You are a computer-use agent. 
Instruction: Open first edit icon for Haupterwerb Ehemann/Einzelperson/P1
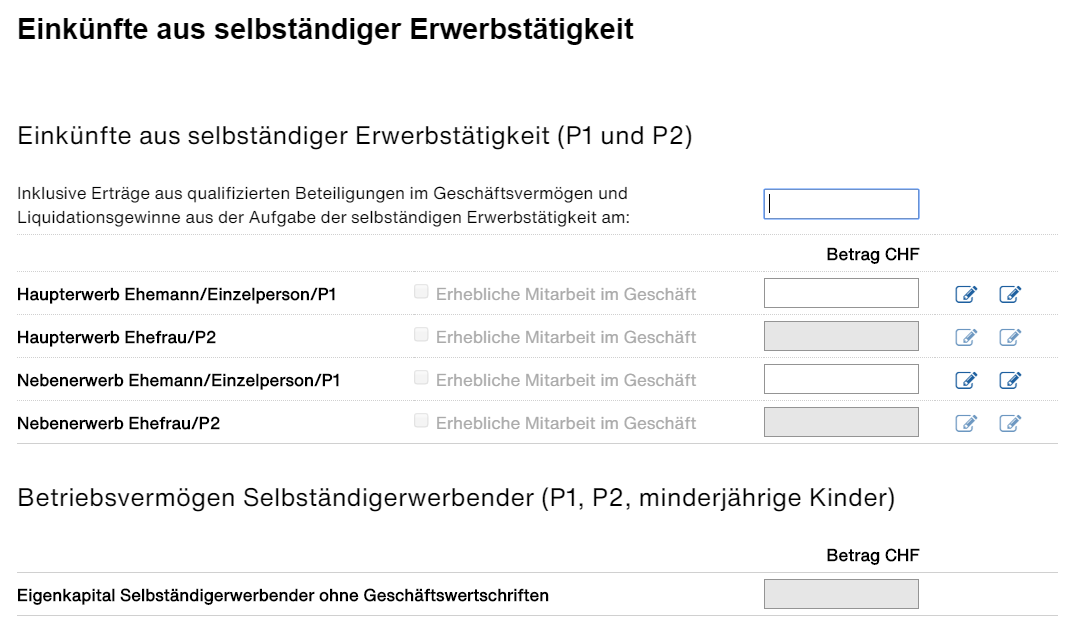(x=966, y=294)
